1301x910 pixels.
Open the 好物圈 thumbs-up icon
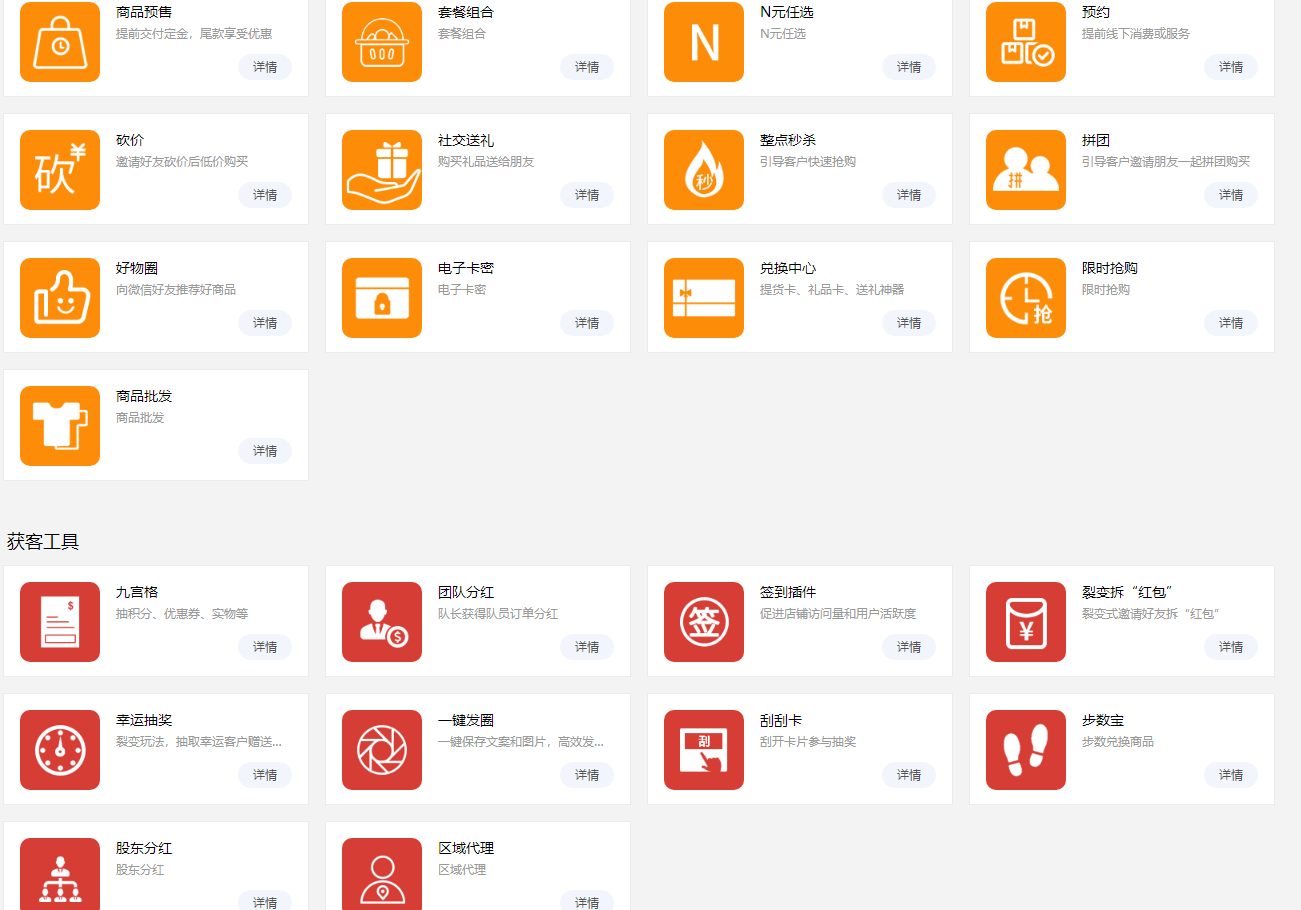click(60, 298)
